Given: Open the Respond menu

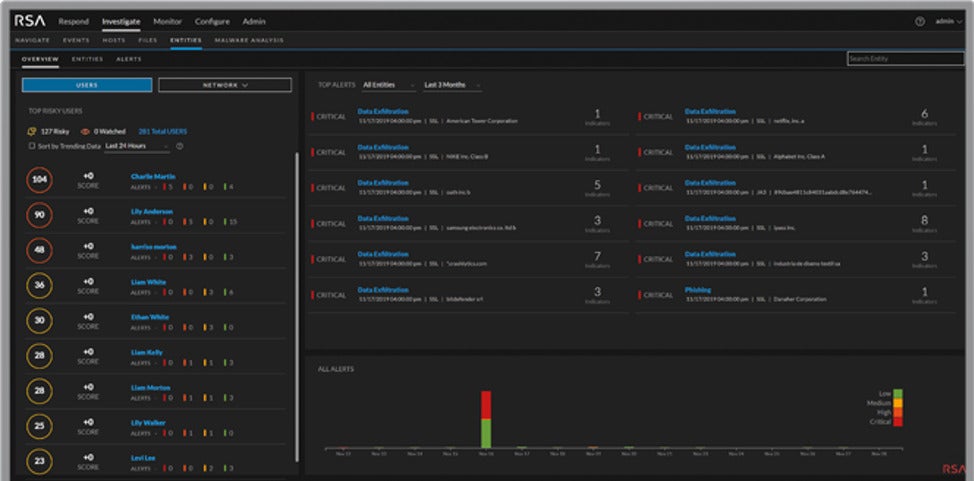Looking at the screenshot, I should pyautogui.click(x=73, y=21).
